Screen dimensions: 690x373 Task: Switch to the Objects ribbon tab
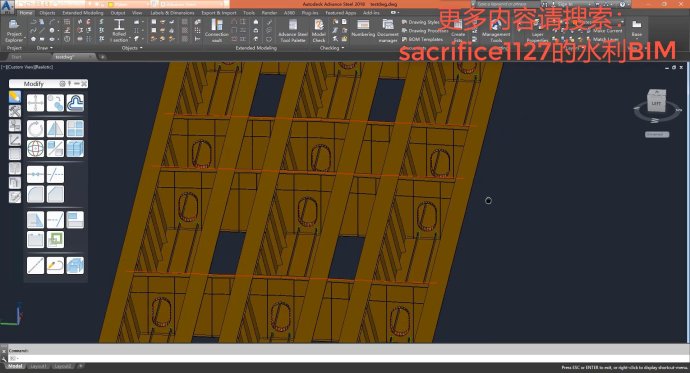48,13
